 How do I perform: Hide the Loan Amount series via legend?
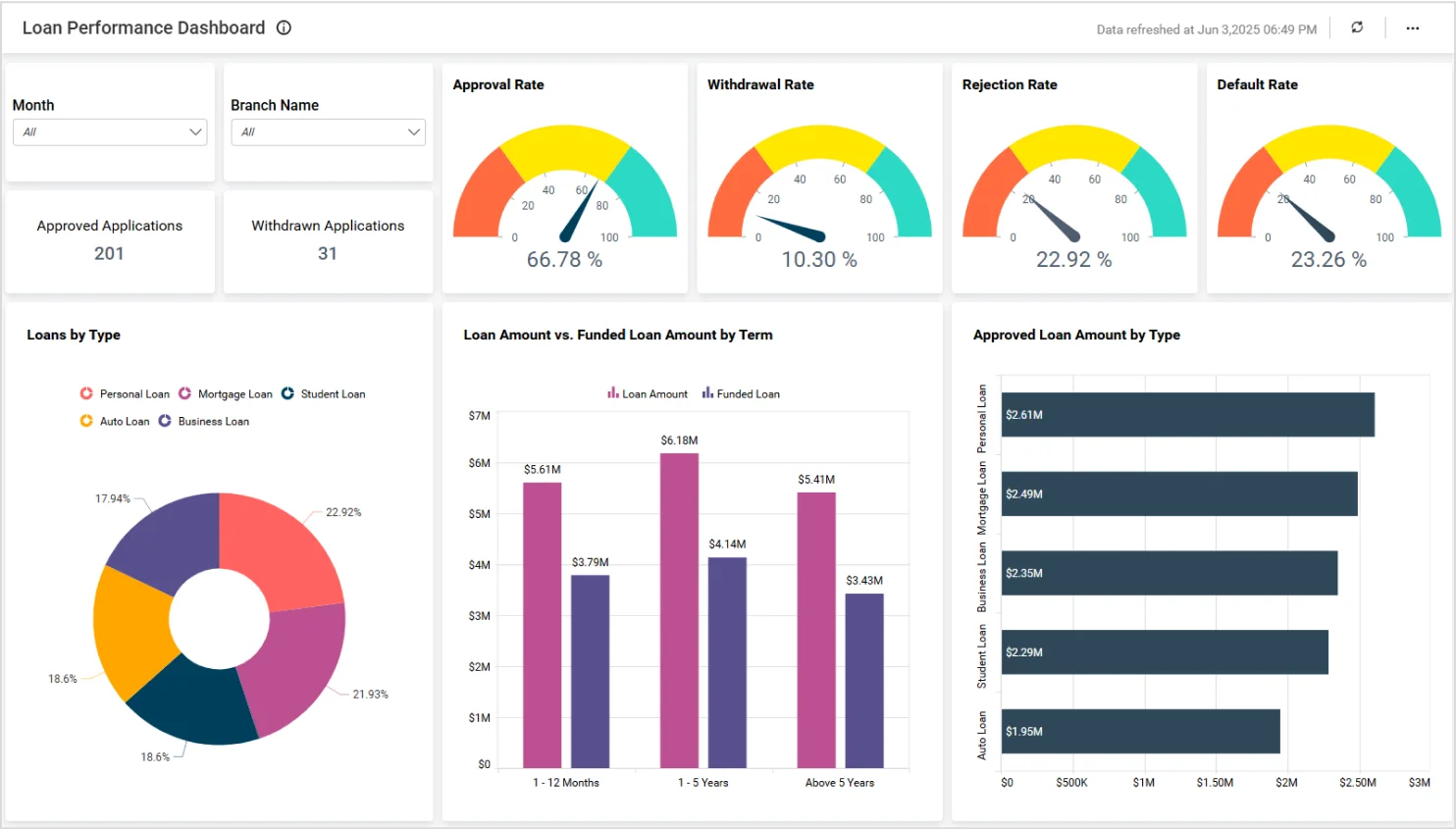tap(647, 393)
